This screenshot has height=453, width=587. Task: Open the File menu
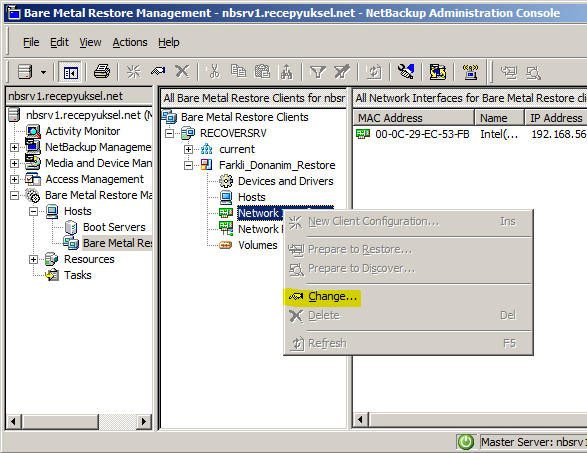coord(31,42)
